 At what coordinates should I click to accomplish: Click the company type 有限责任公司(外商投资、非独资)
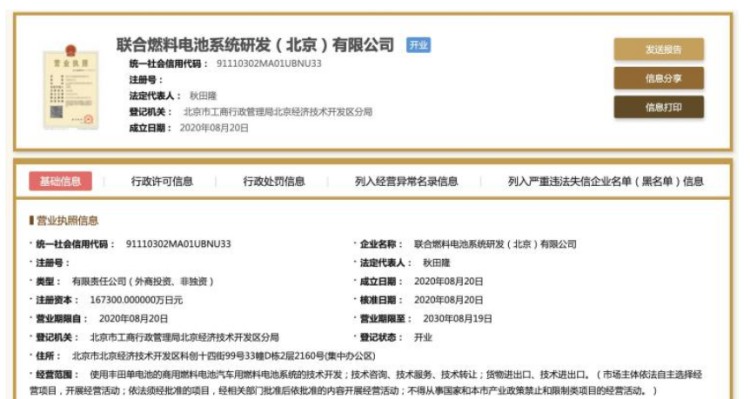click(143, 281)
